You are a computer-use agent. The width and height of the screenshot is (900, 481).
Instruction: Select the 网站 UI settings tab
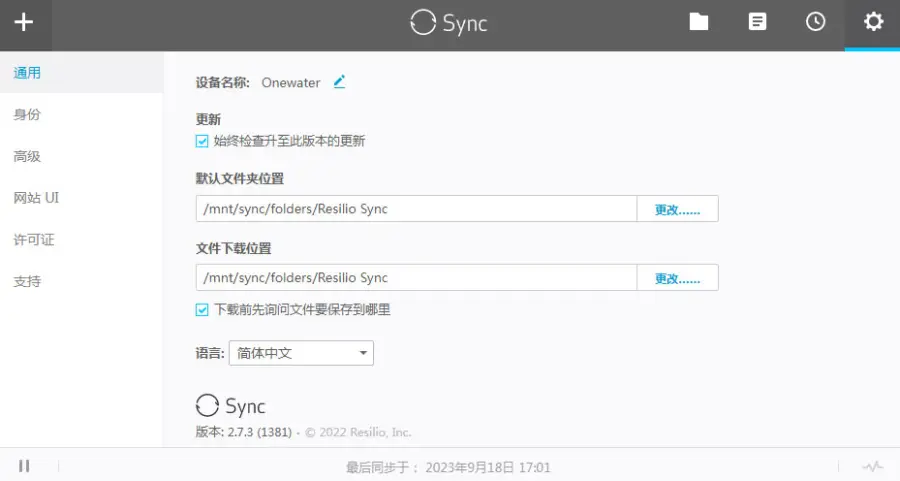[82, 198]
